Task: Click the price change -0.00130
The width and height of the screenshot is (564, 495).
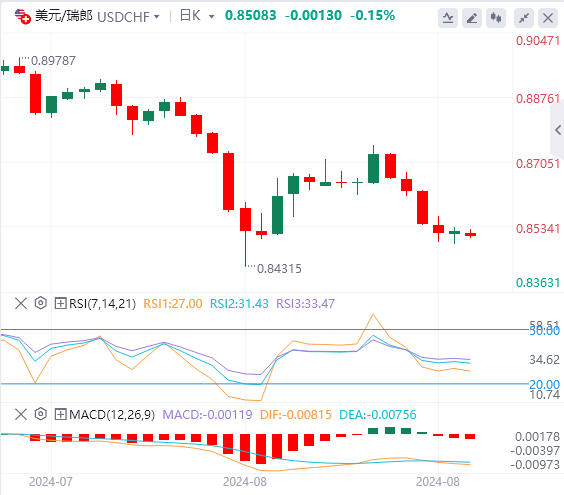Action: pos(313,15)
